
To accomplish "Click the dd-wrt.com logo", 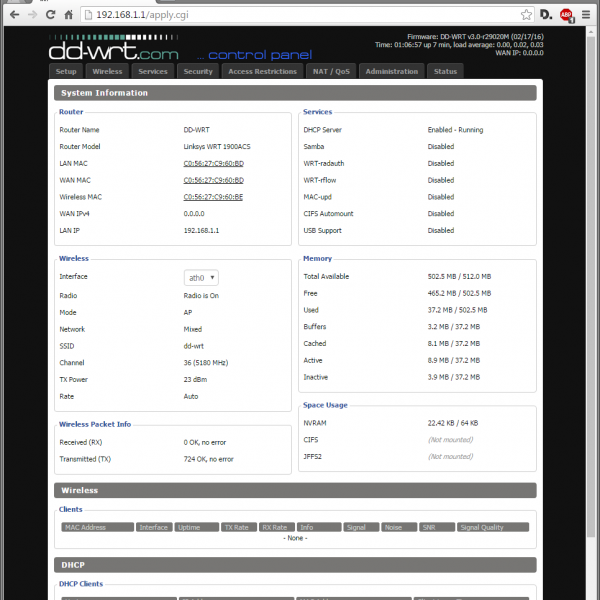I will pos(114,50).
